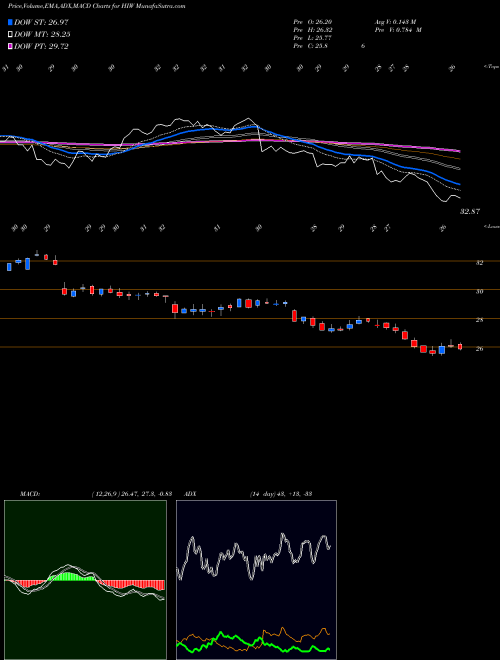
Task: Click the MACD (12,26,9) parameter values
Action: click(x=131, y=494)
